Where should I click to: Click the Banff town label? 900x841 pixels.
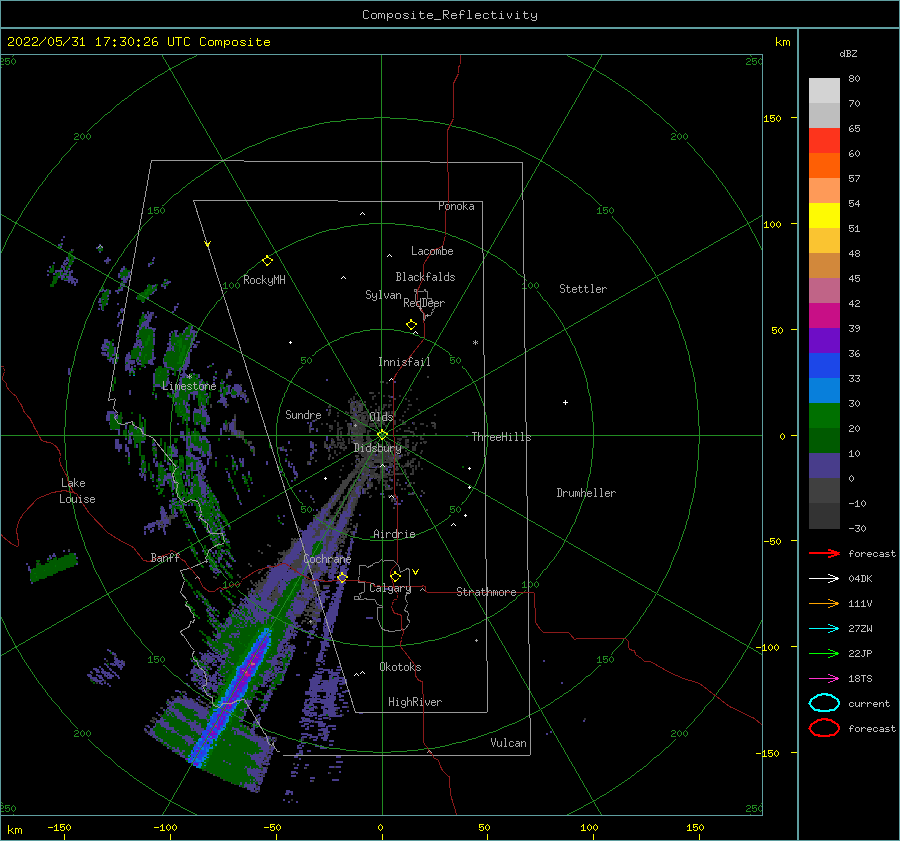[165, 557]
